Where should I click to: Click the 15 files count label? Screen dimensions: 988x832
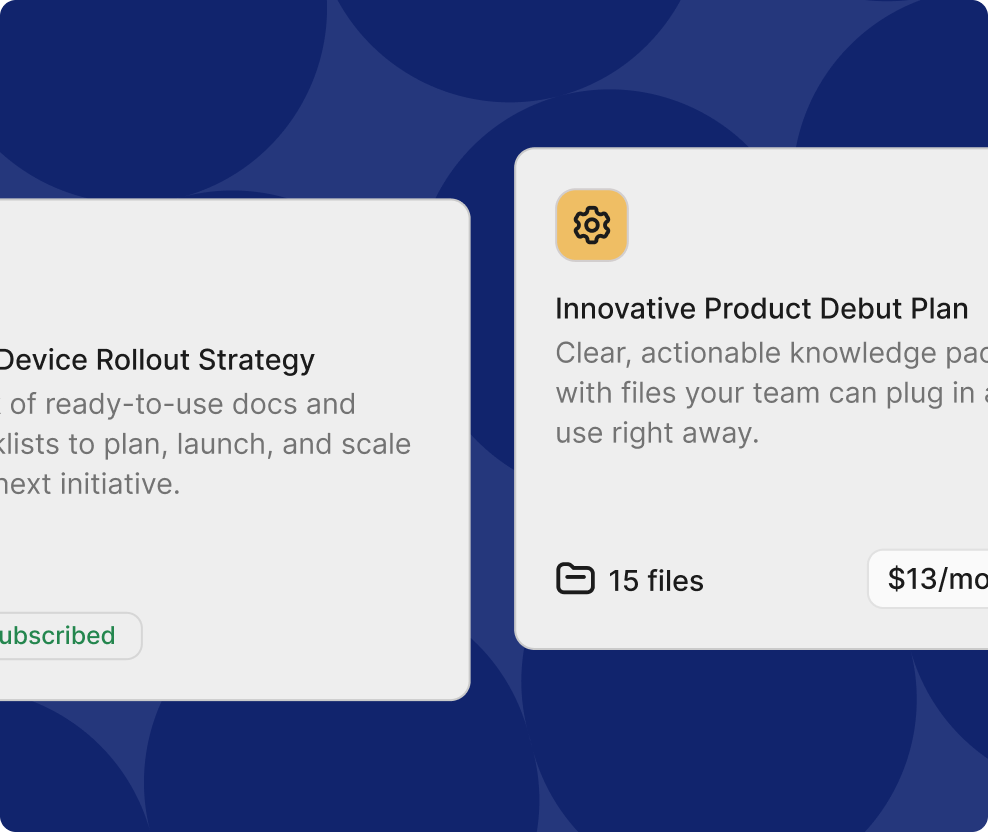656,581
